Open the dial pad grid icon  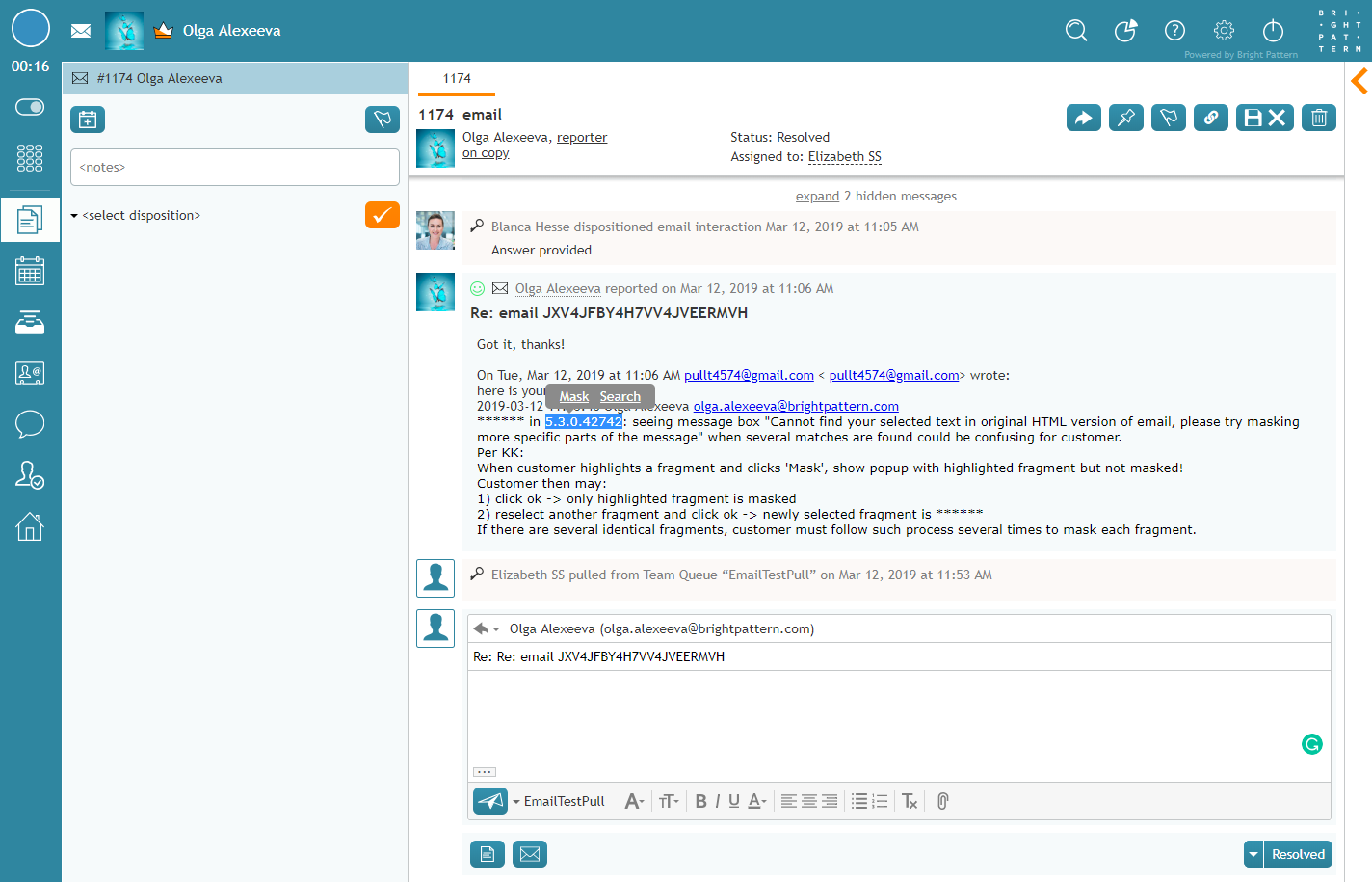tap(30, 158)
